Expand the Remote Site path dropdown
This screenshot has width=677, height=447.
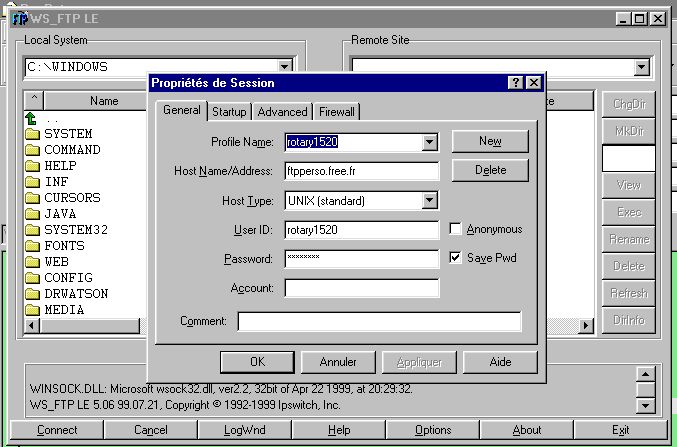pyautogui.click(x=642, y=67)
